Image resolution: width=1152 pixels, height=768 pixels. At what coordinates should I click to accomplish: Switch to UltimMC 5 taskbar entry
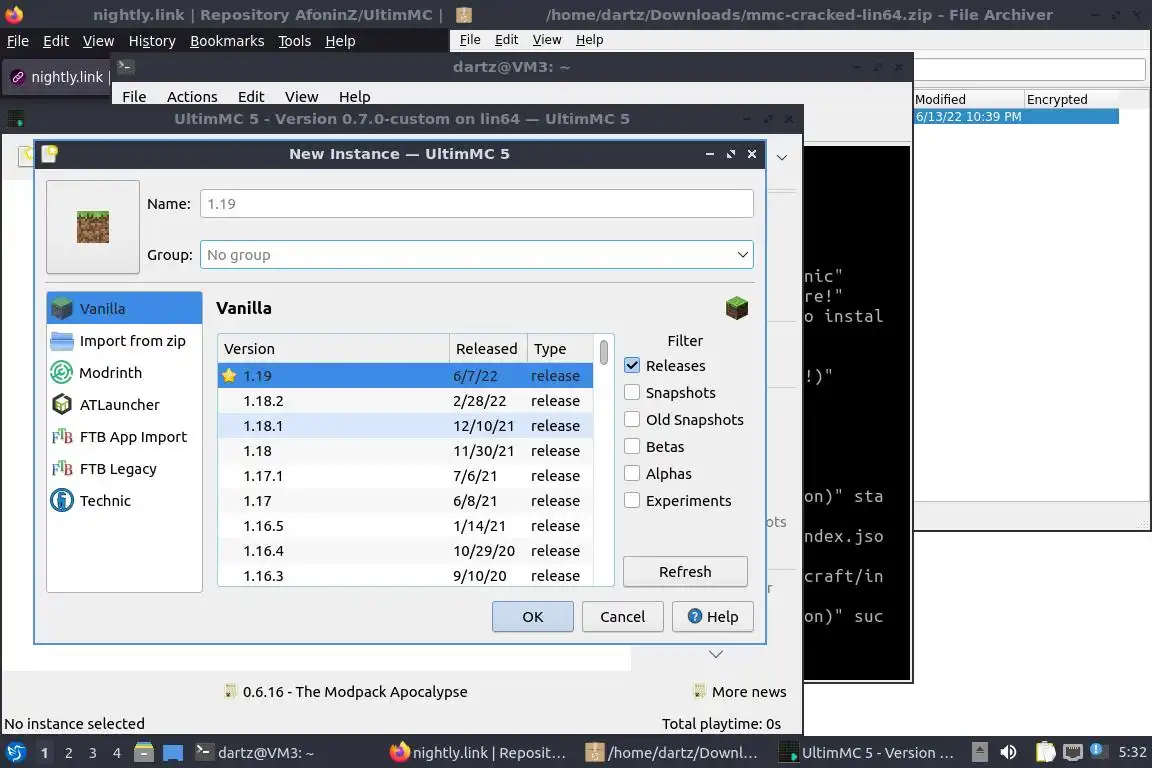pyautogui.click(x=868, y=753)
